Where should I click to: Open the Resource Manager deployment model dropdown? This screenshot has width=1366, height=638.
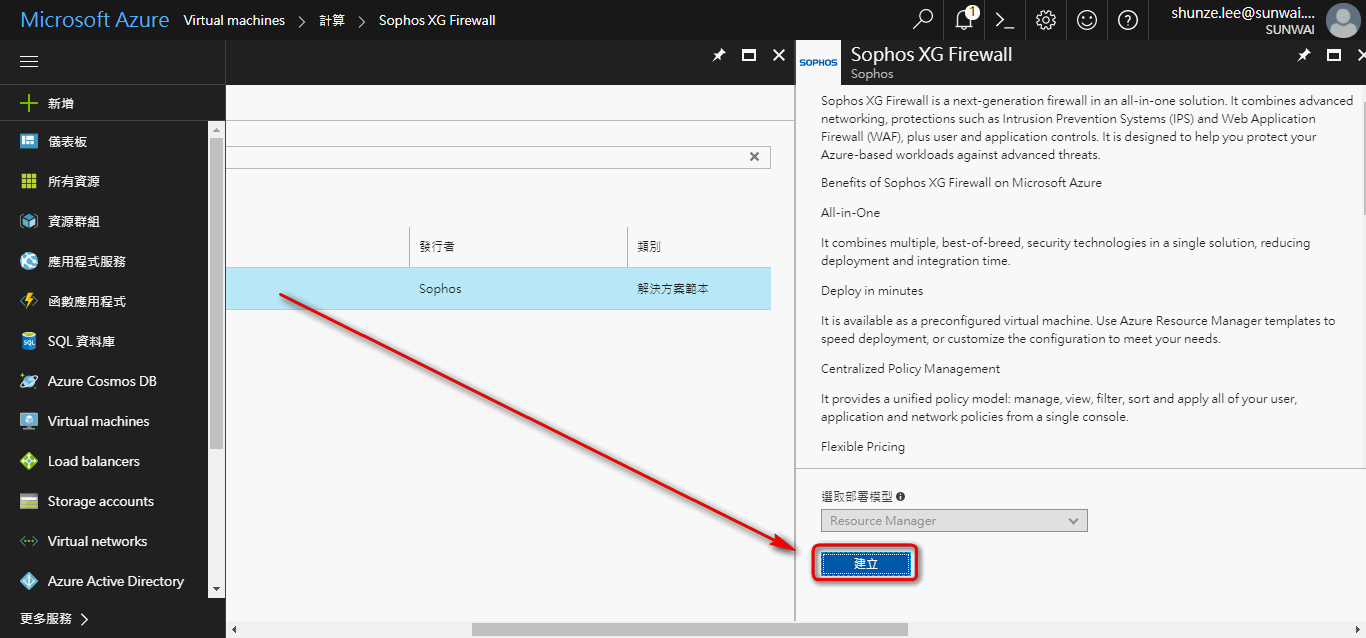tap(954, 521)
